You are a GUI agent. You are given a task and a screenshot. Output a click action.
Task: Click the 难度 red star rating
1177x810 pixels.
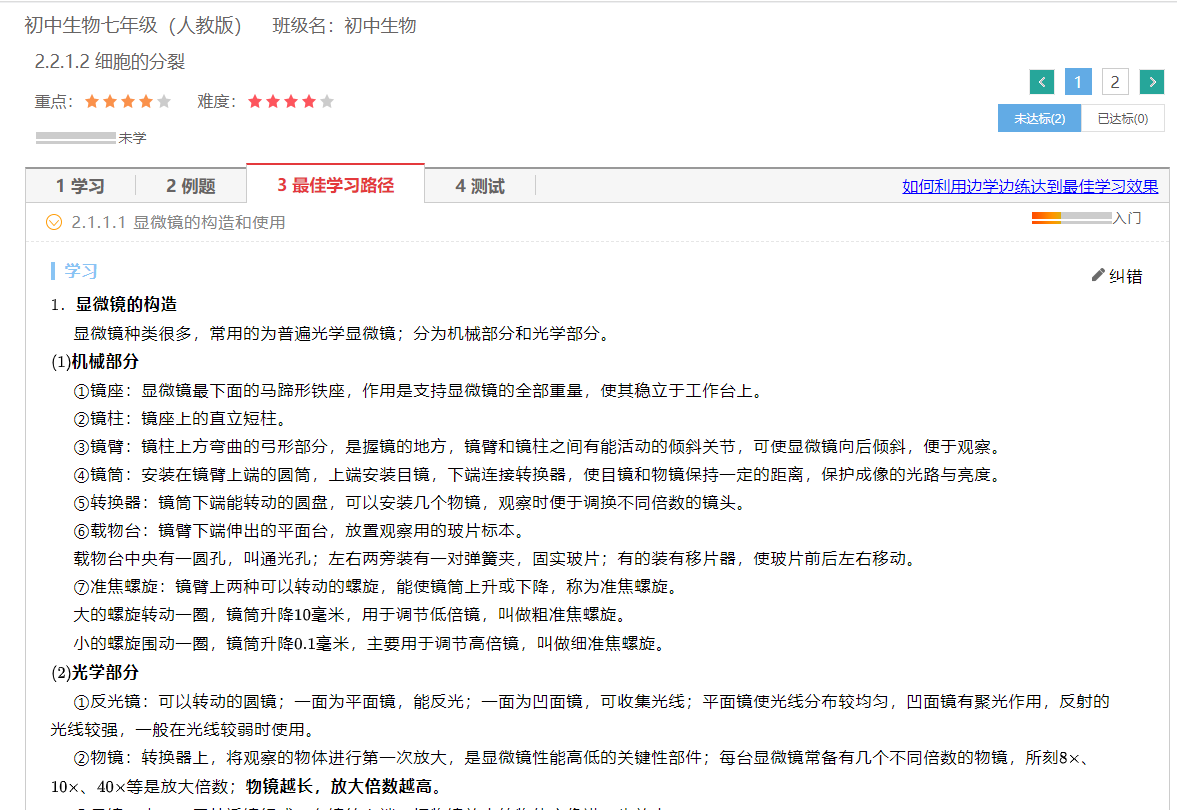290,101
